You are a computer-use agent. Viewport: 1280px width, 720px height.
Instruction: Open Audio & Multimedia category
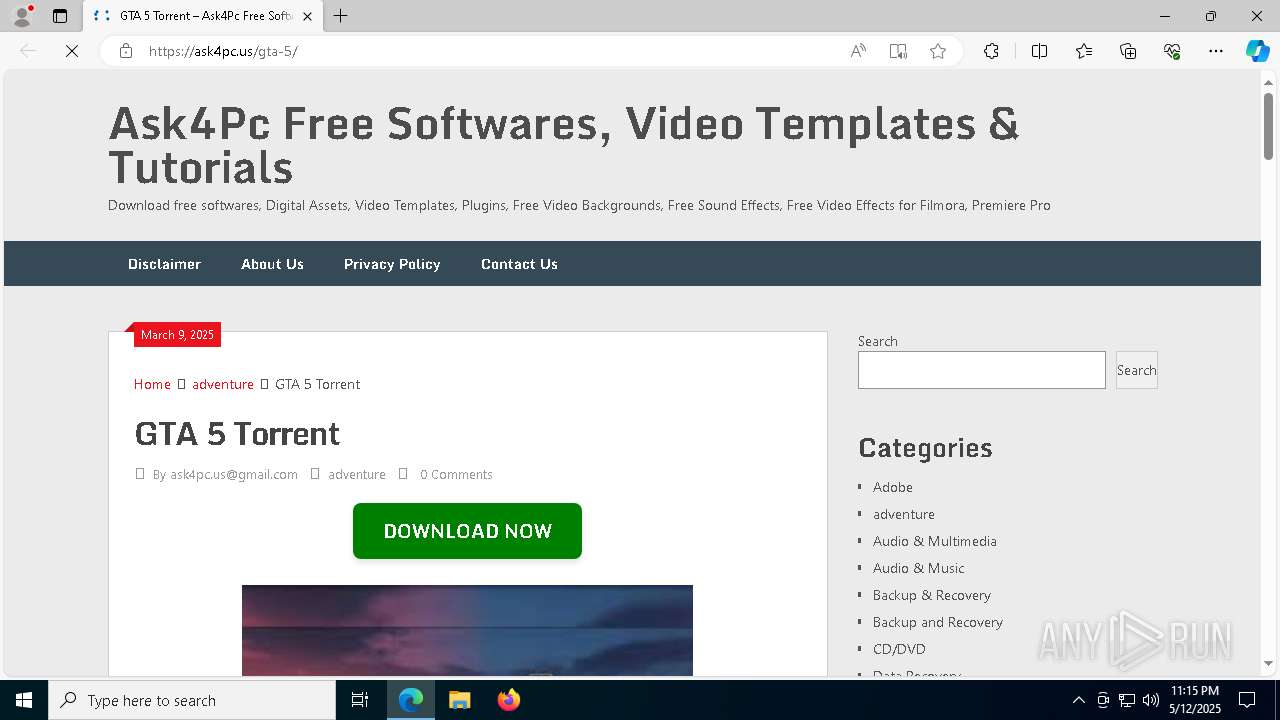click(x=935, y=541)
